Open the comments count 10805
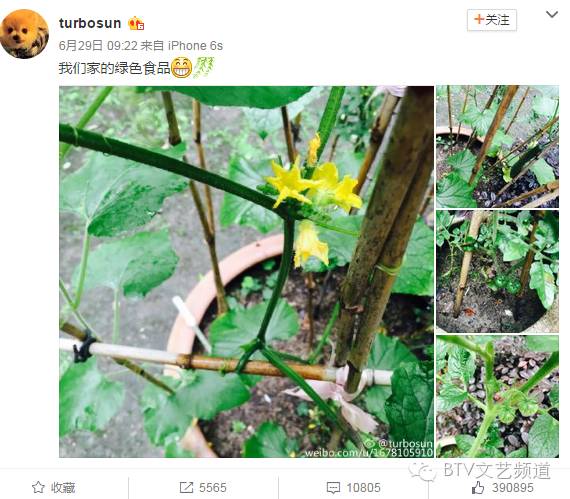This screenshot has height=499, width=570. (x=364, y=487)
